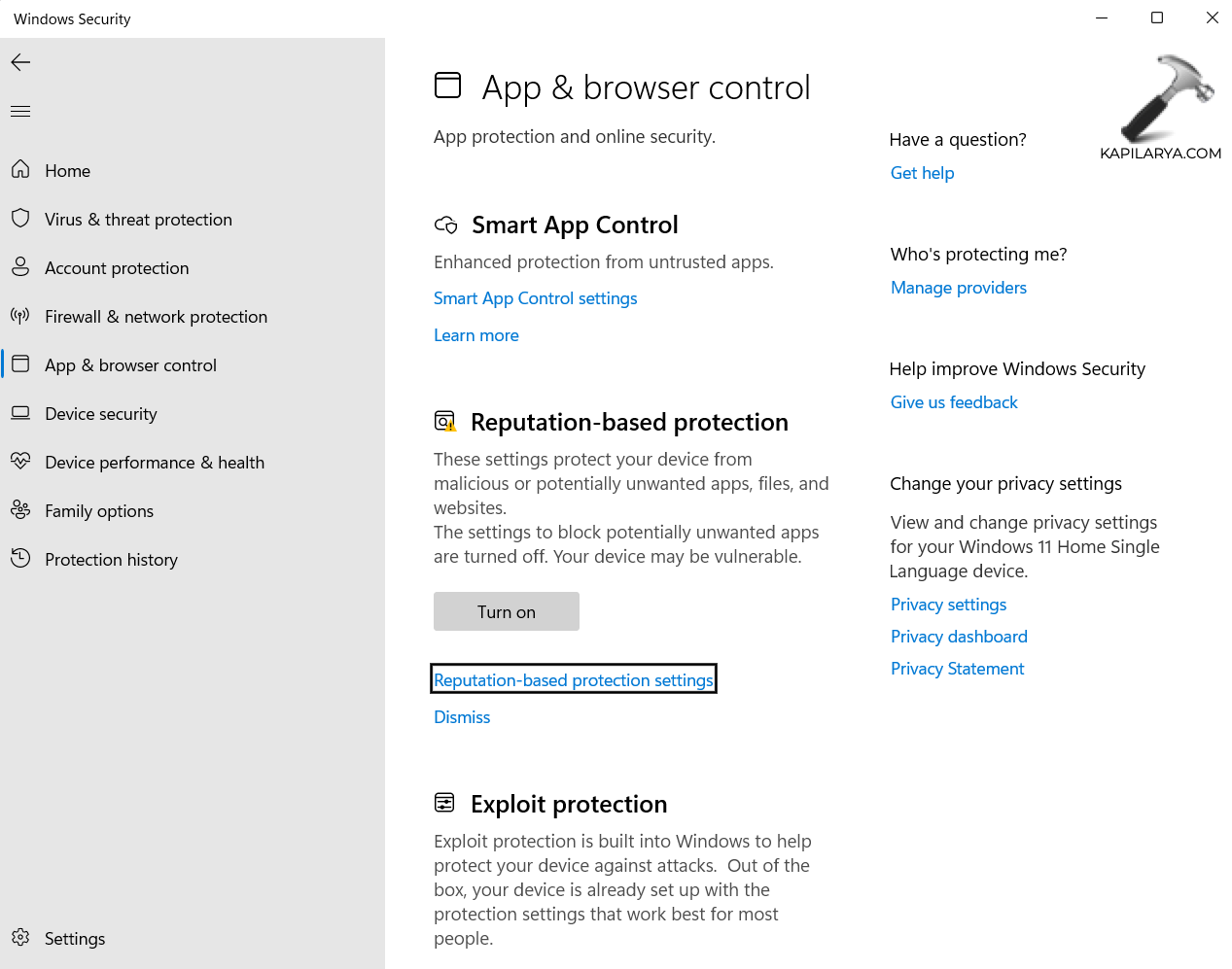Collapse the hamburger navigation menu
This screenshot has width=1232, height=969.
(x=20, y=111)
